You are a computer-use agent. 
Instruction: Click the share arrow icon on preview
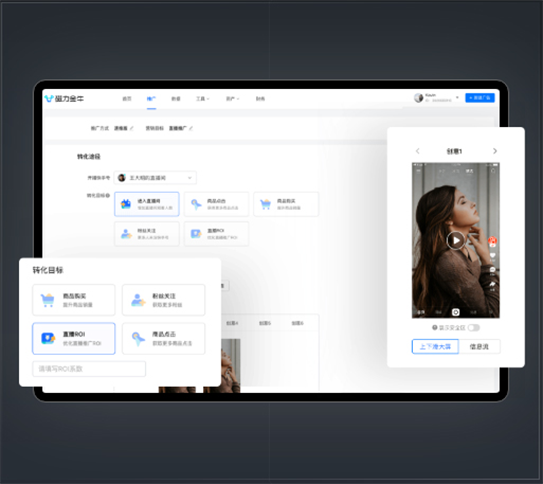click(x=492, y=284)
